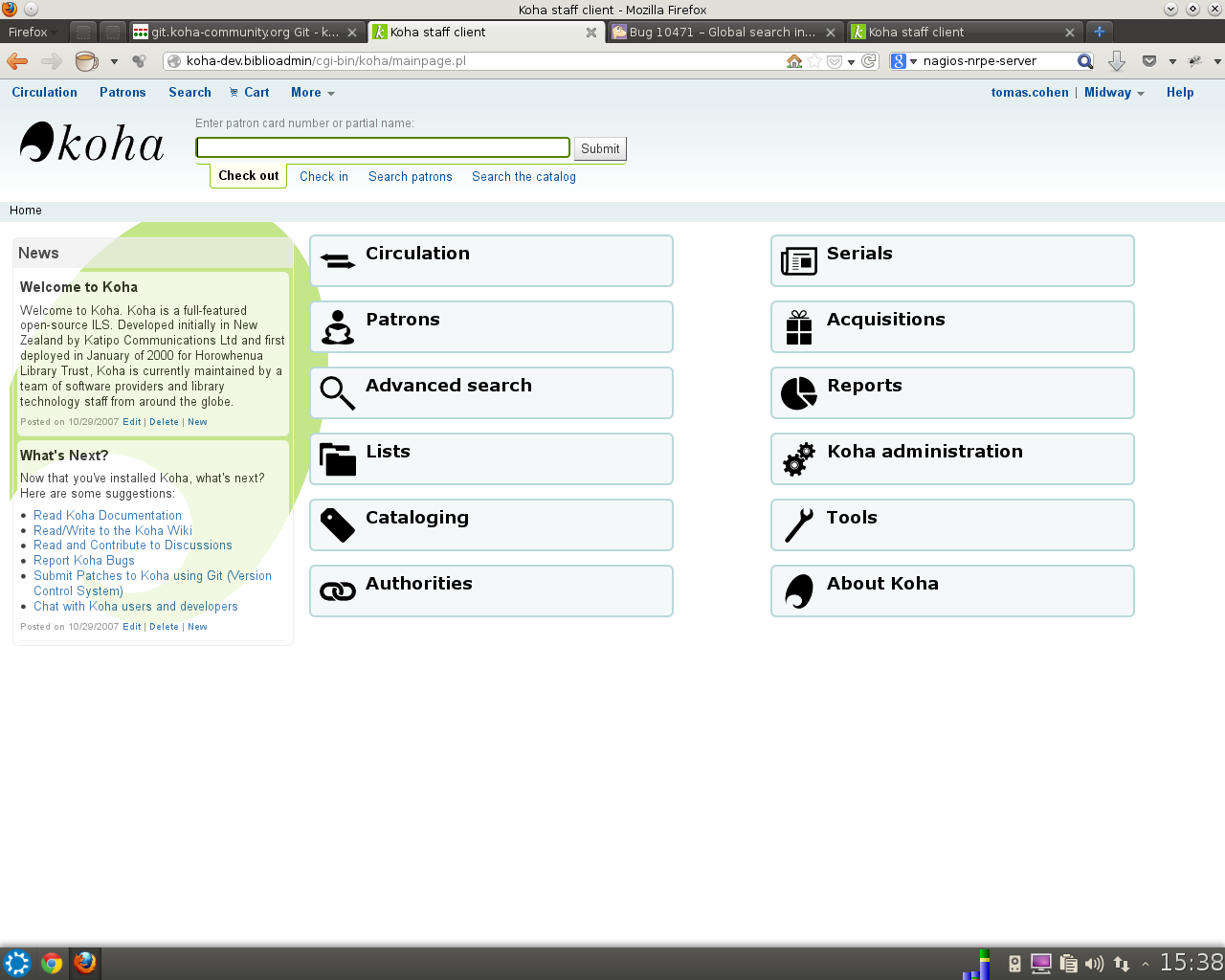Expand the Midway library dropdown
1225x980 pixels.
(x=1113, y=93)
